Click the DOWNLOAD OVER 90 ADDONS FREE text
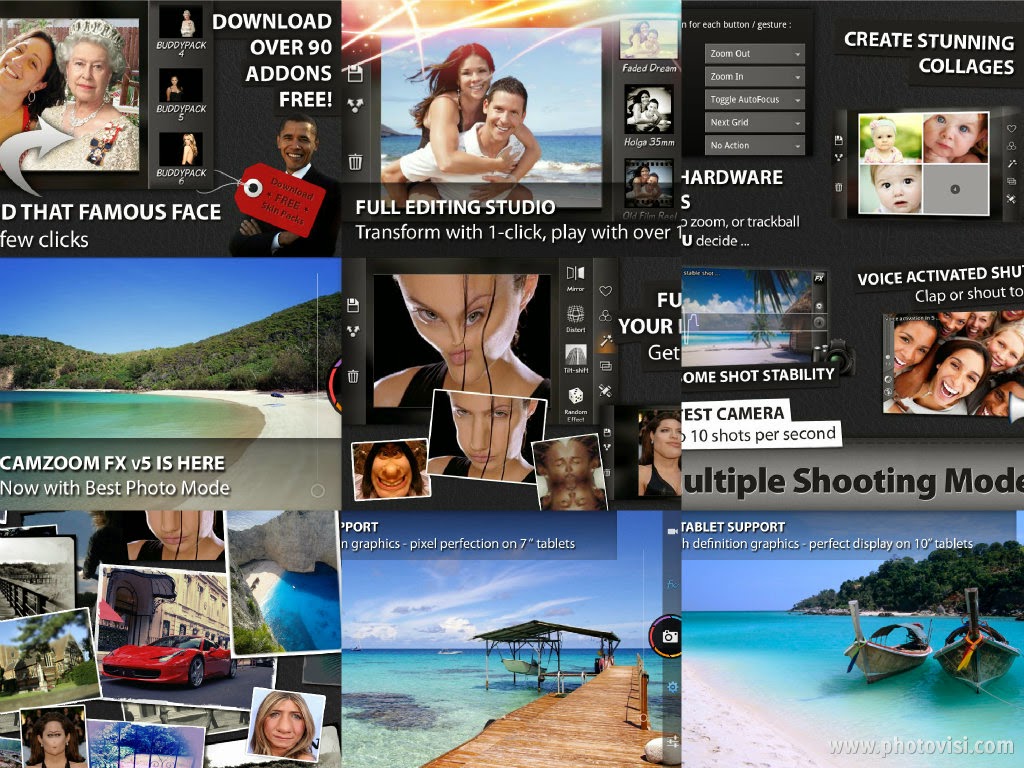This screenshot has height=768, width=1024. [272, 59]
